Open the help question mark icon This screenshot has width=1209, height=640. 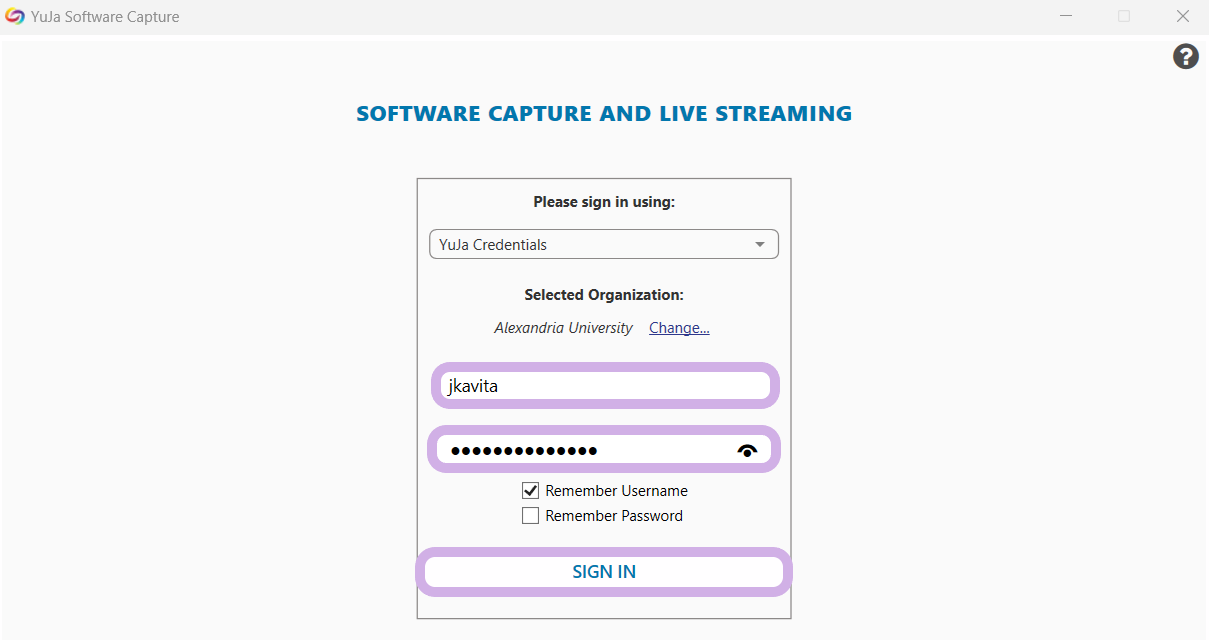point(1185,57)
